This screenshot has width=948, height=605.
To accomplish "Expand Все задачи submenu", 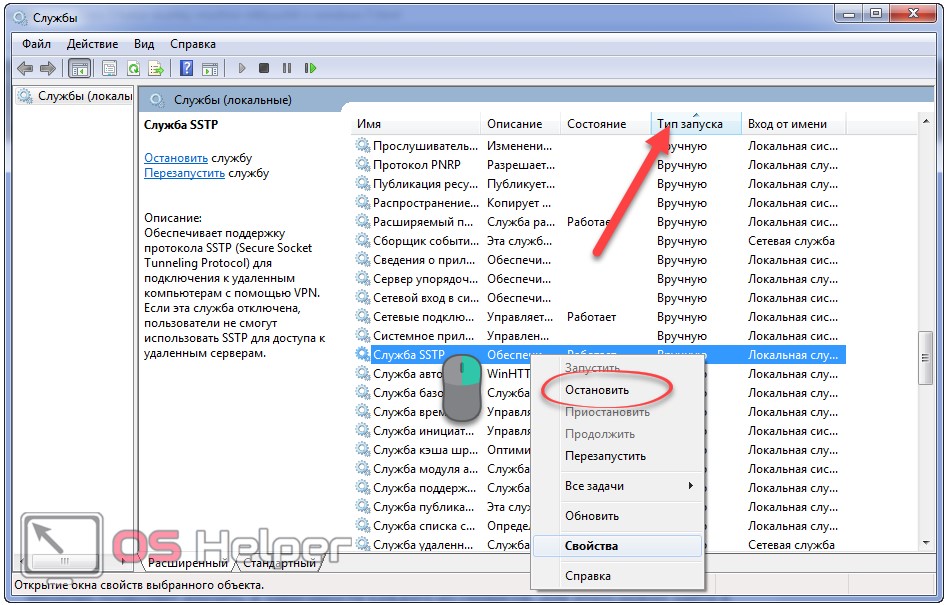I will click(617, 486).
